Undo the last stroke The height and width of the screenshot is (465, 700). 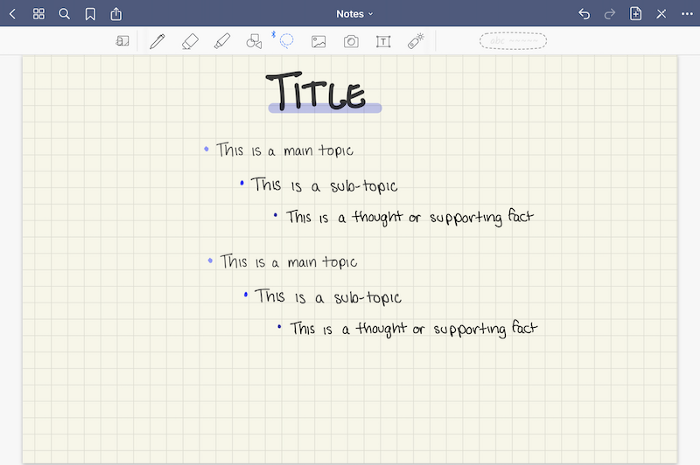click(x=584, y=14)
